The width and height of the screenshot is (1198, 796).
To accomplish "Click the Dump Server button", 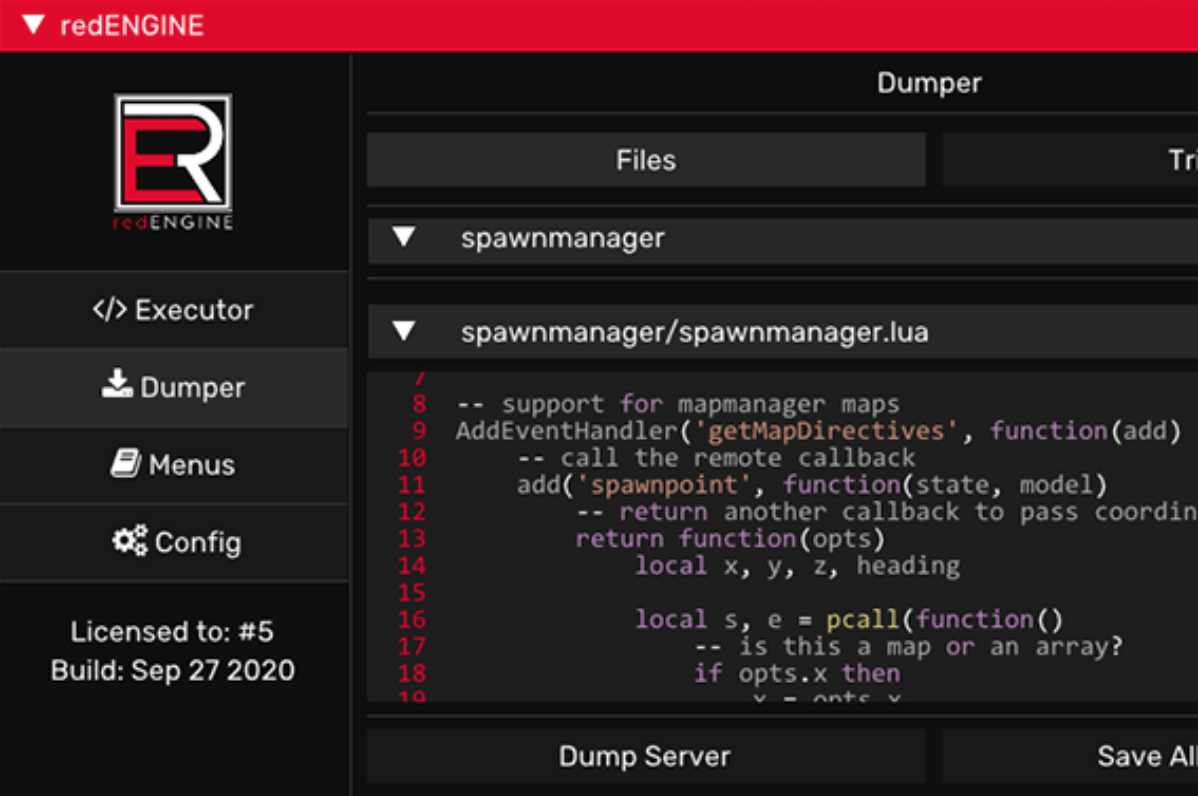I will 646,756.
